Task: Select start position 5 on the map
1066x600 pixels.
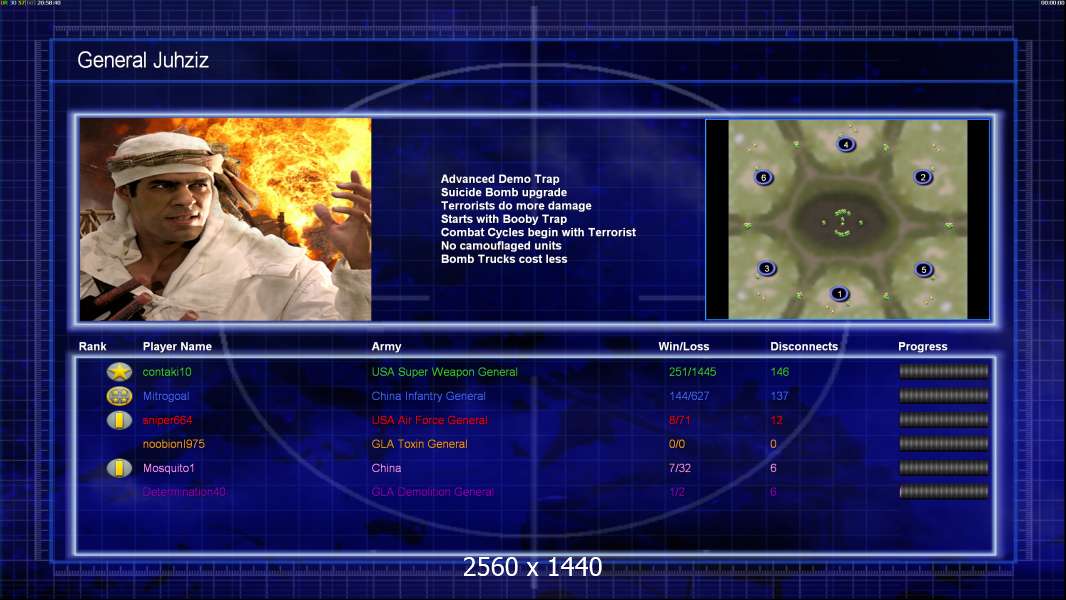Action: [923, 270]
